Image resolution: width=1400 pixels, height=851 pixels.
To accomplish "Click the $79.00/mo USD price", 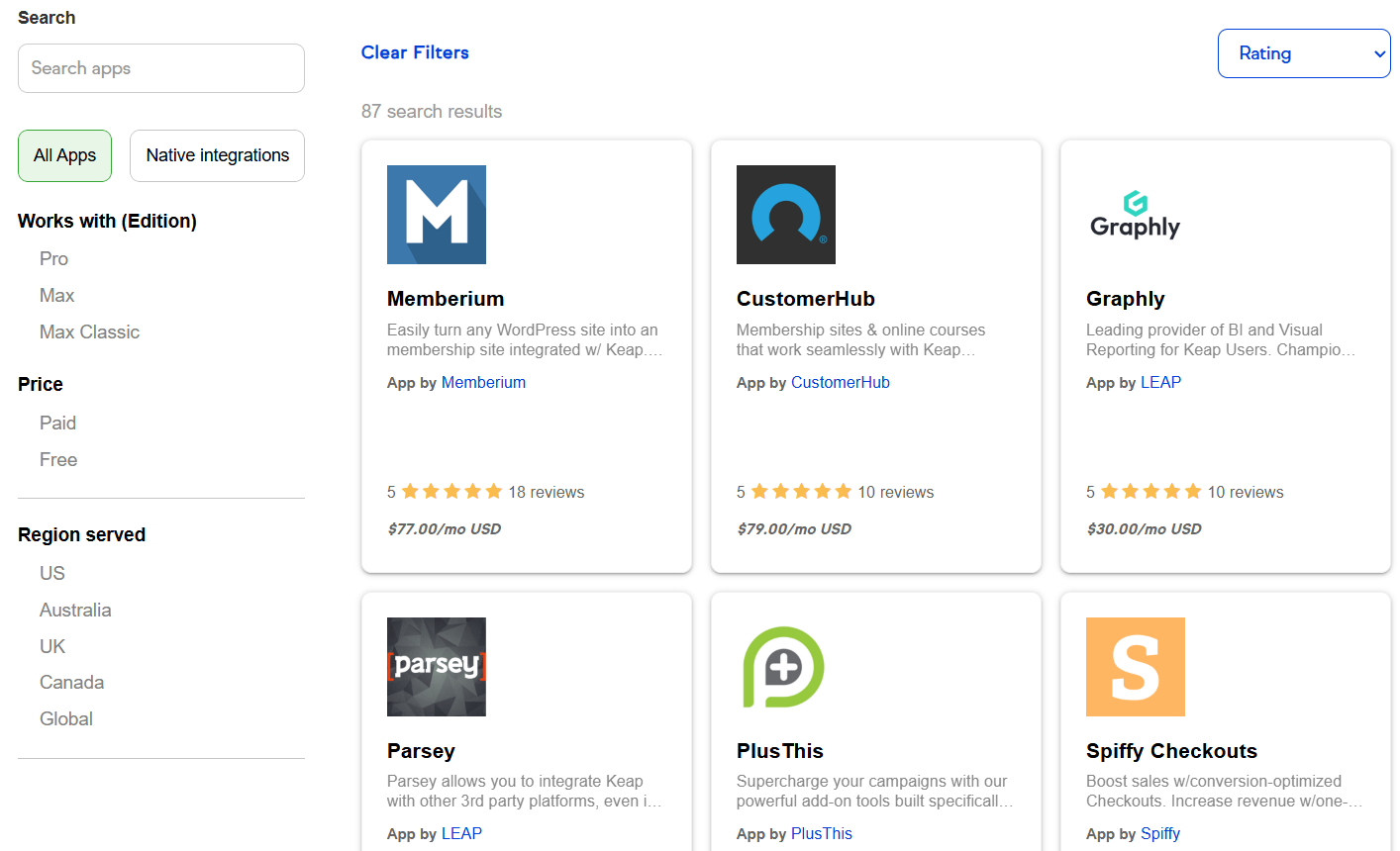I will [794, 528].
